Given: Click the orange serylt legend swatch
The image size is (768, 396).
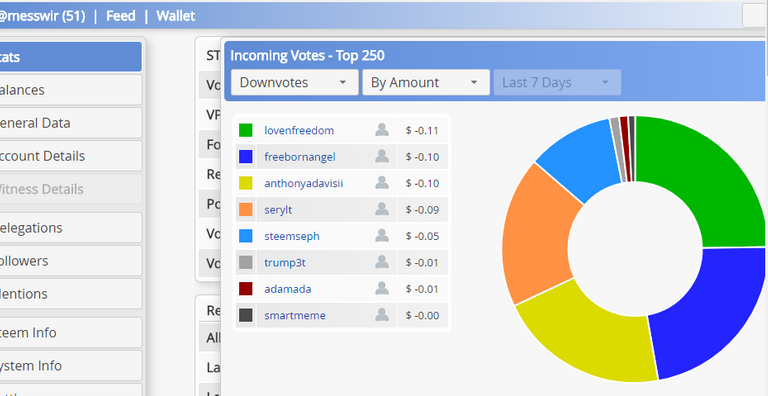Looking at the screenshot, I should (245, 210).
